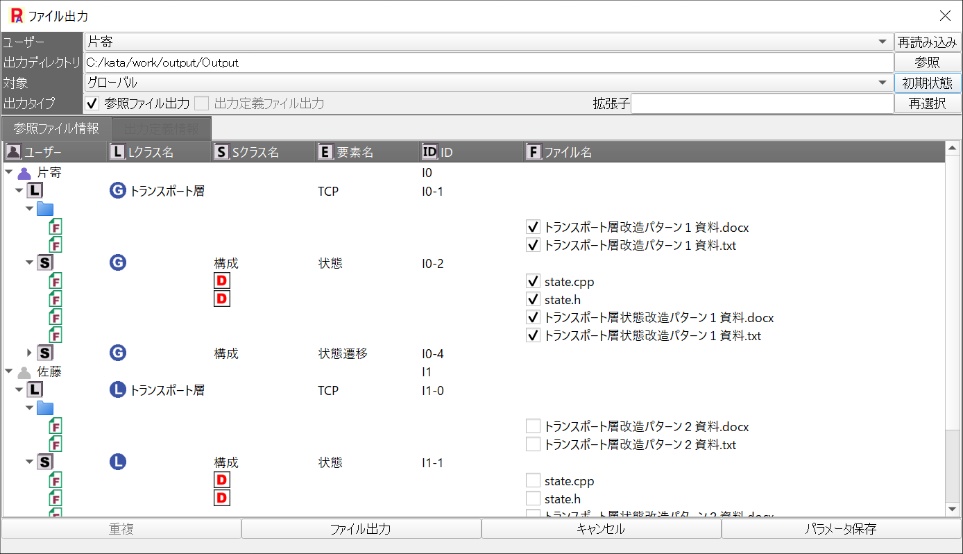Collapse the folder node under 片寄
This screenshot has width=963, height=554.
click(29, 209)
